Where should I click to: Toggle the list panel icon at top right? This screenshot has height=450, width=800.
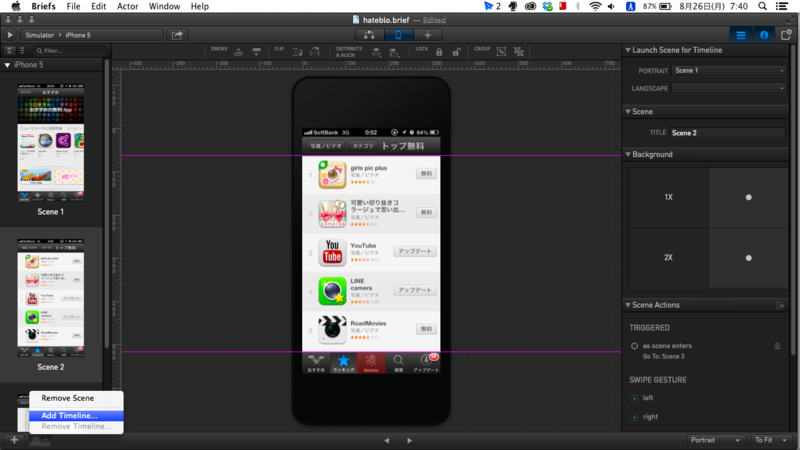[741, 35]
